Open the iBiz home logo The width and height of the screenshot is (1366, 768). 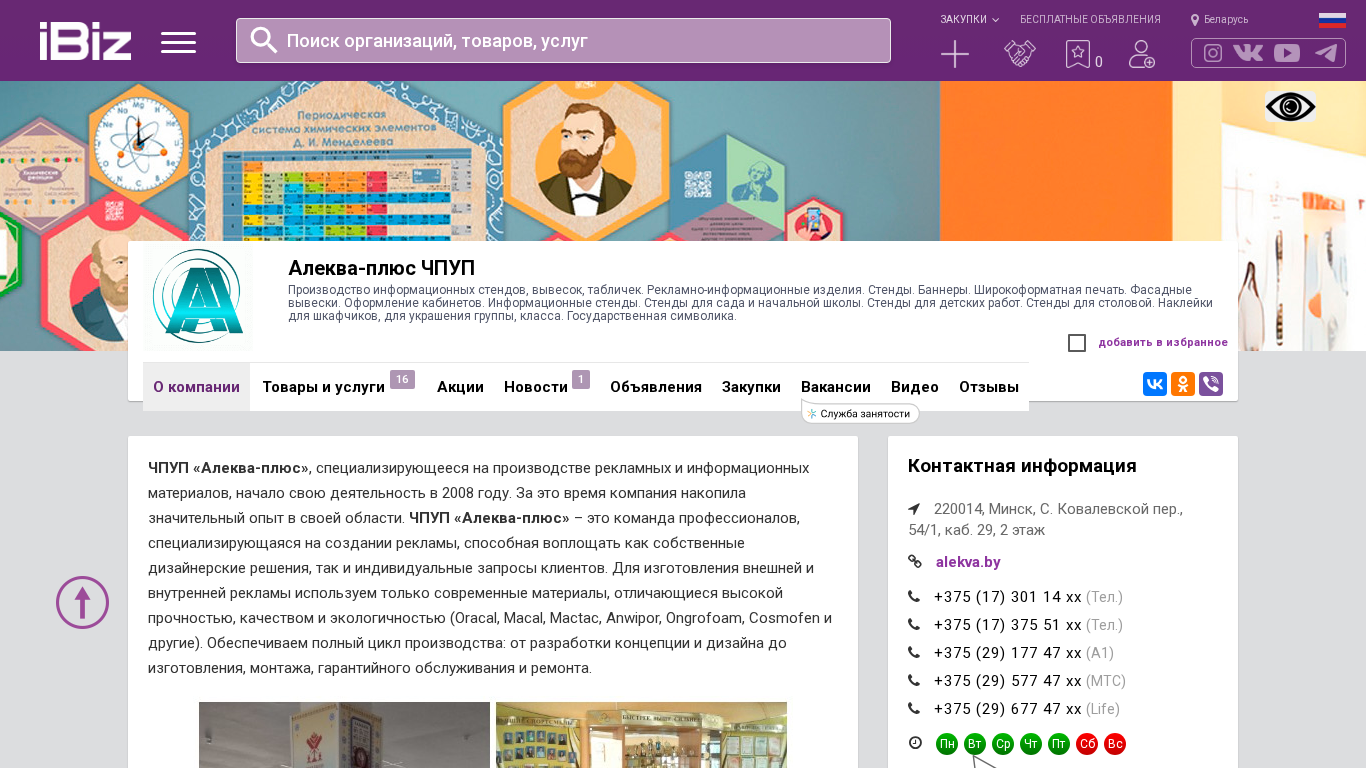coord(85,41)
